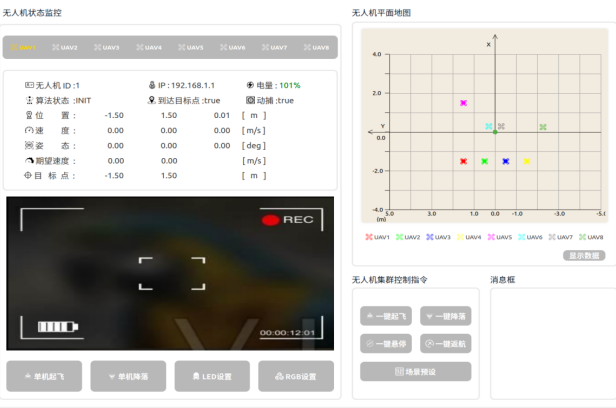Viewport: 616px width, 408px height.
Task: Click the 00:00:12:01 video timestamp
Action: [287, 333]
